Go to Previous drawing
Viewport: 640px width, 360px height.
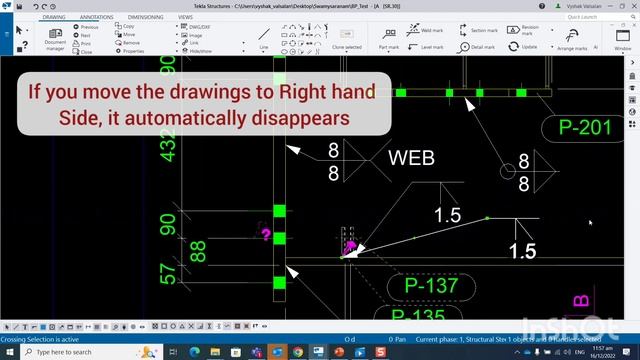[x=86, y=27]
